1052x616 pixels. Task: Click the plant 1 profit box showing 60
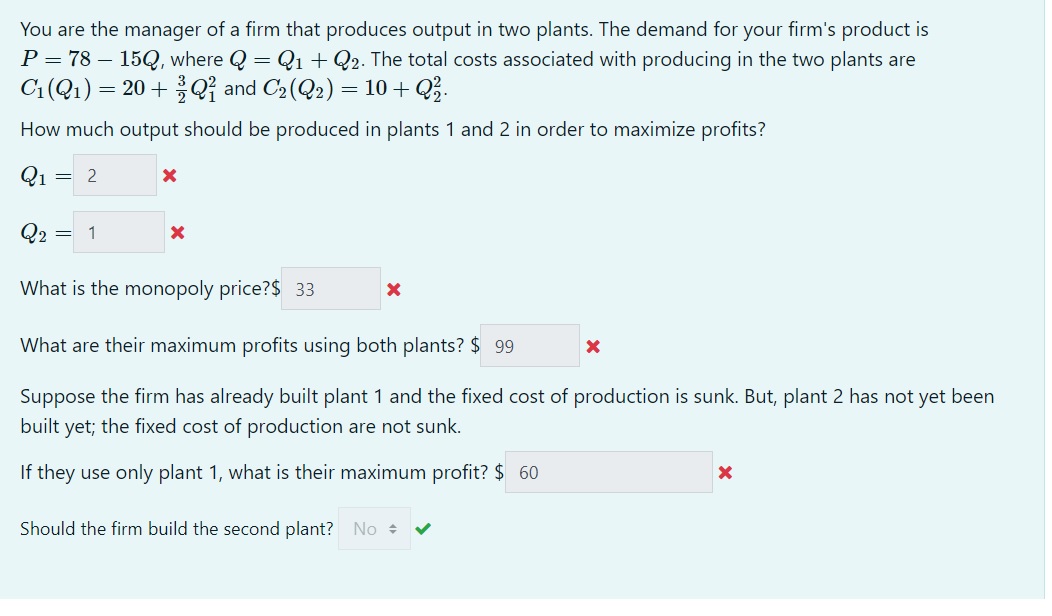pos(610,471)
